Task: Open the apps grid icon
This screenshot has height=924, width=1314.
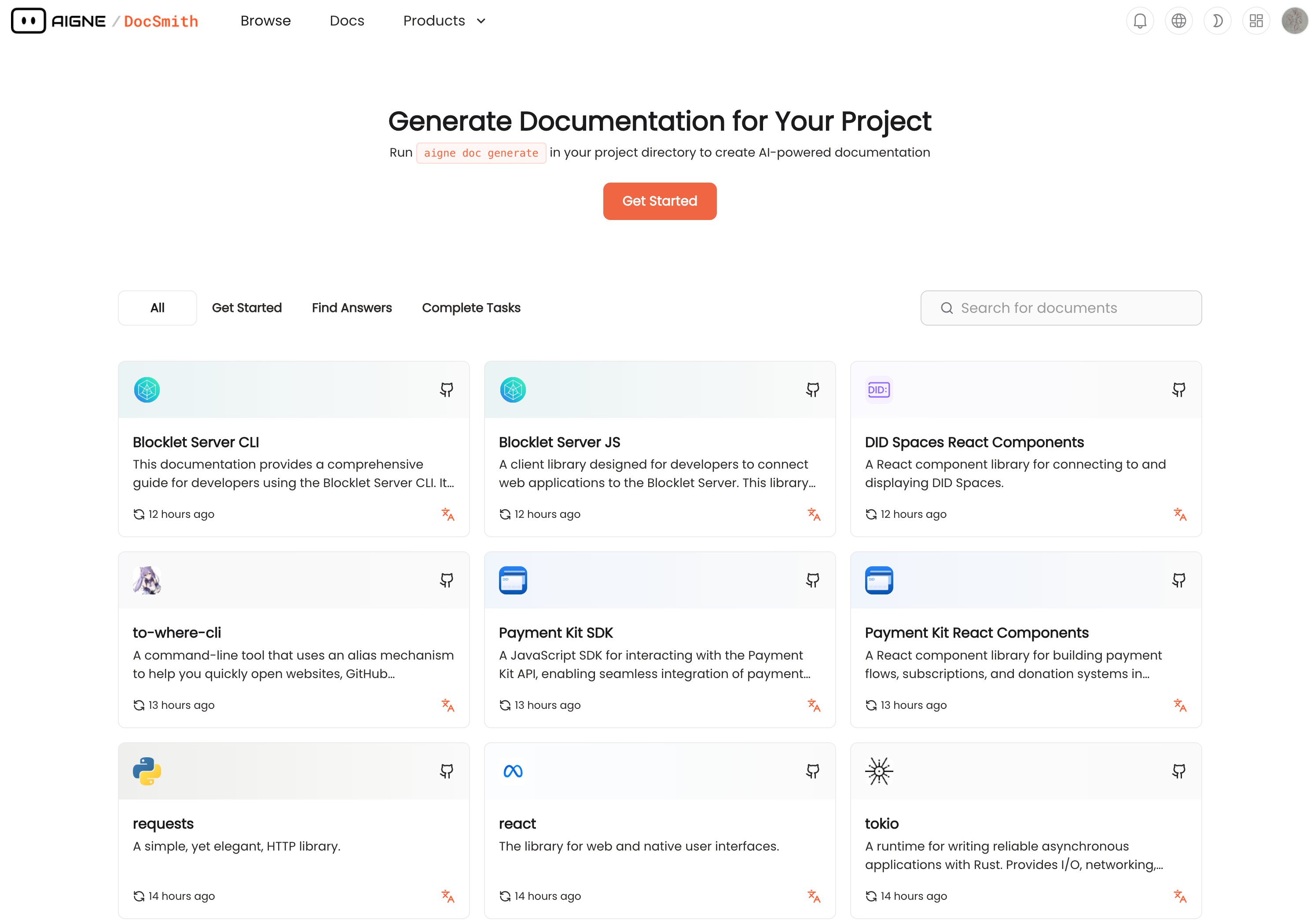Action: coord(1255,21)
